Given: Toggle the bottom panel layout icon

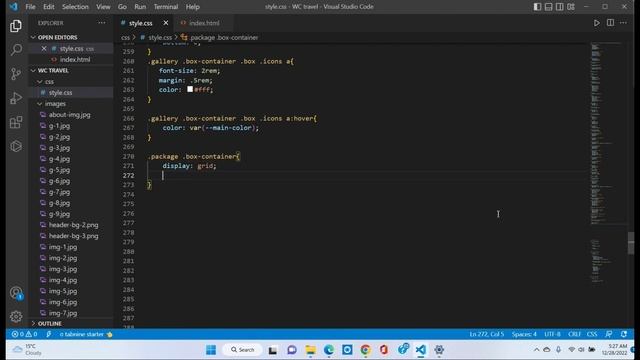Looking at the screenshot, I should click(549, 7).
